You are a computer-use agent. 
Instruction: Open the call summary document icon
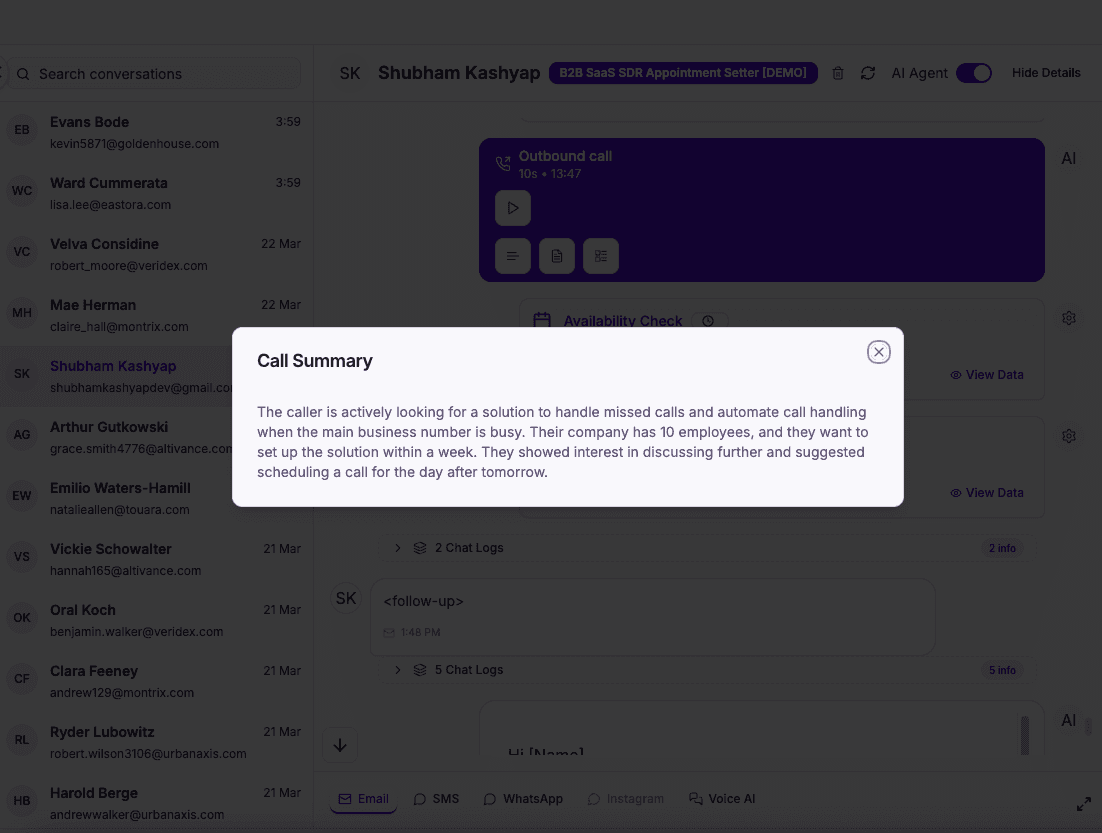(557, 256)
